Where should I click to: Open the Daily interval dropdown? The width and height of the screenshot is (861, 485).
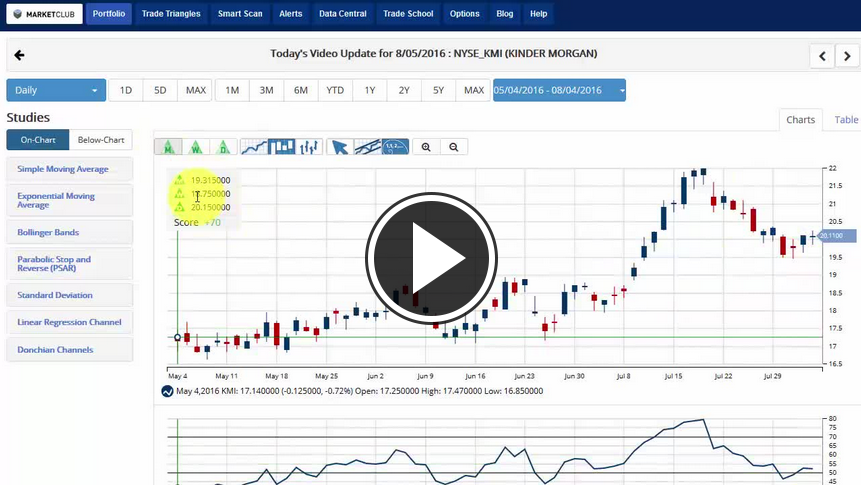[x=56, y=90]
